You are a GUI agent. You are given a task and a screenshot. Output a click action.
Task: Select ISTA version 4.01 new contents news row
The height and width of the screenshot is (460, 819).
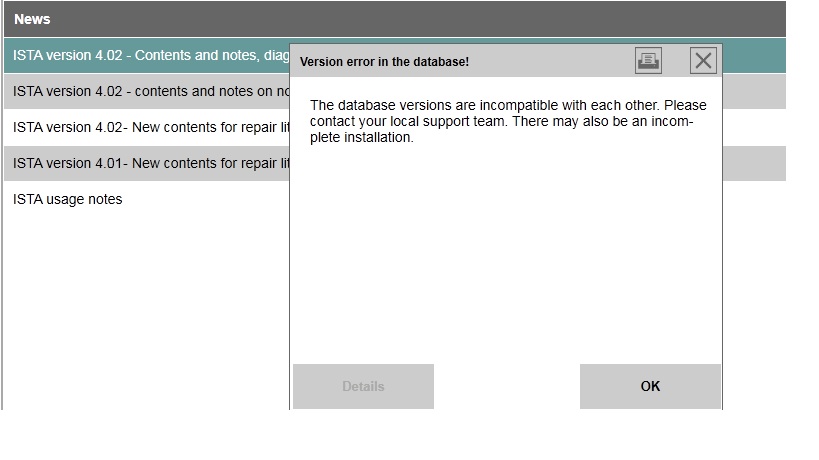pyautogui.click(x=150, y=163)
